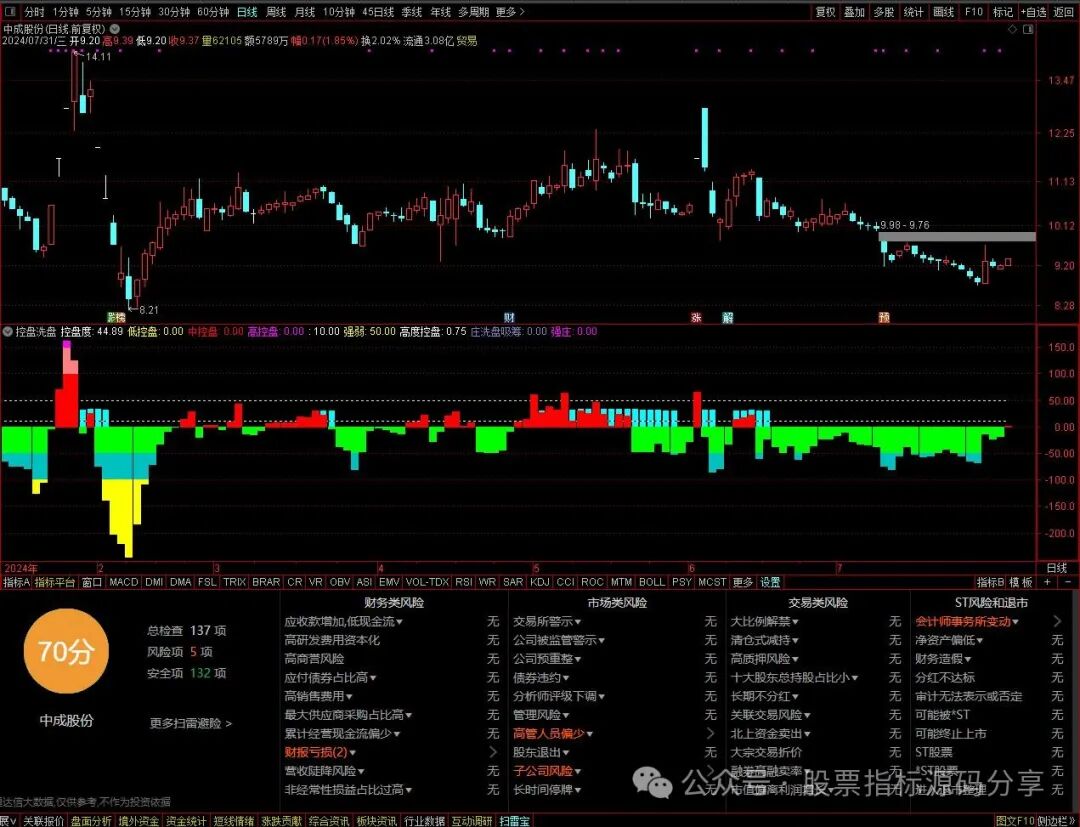Apply the BOLL indicator
Image resolution: width=1080 pixels, height=827 pixels.
click(652, 582)
